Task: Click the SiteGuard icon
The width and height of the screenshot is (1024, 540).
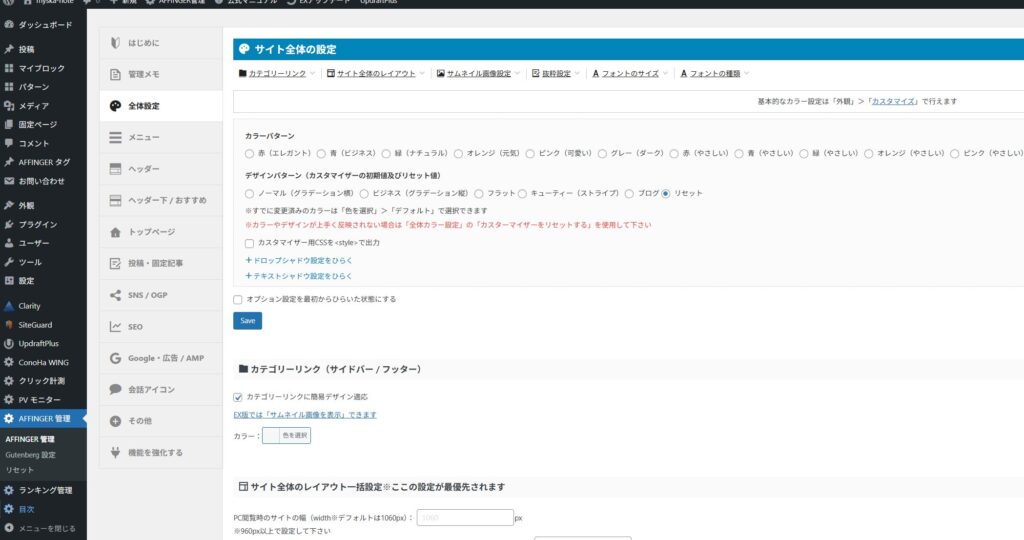Action: pyautogui.click(x=8, y=325)
